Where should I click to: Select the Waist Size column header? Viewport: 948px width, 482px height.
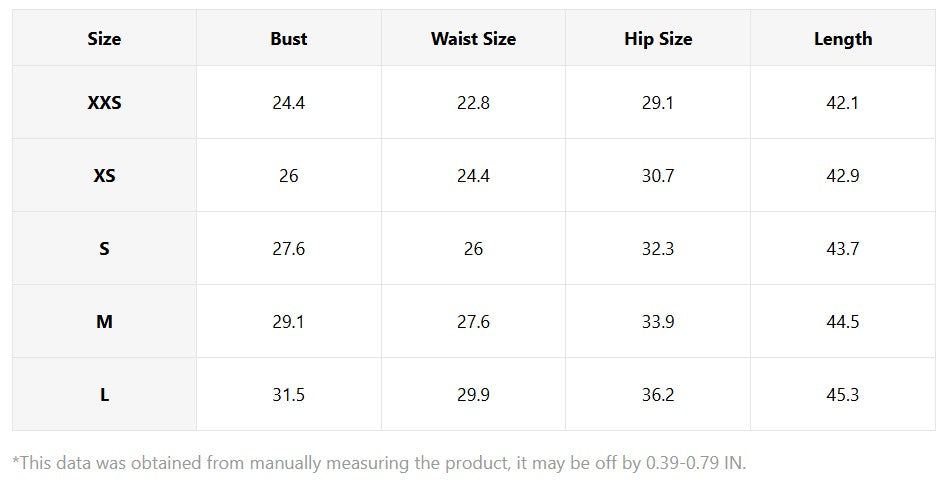[x=473, y=39]
